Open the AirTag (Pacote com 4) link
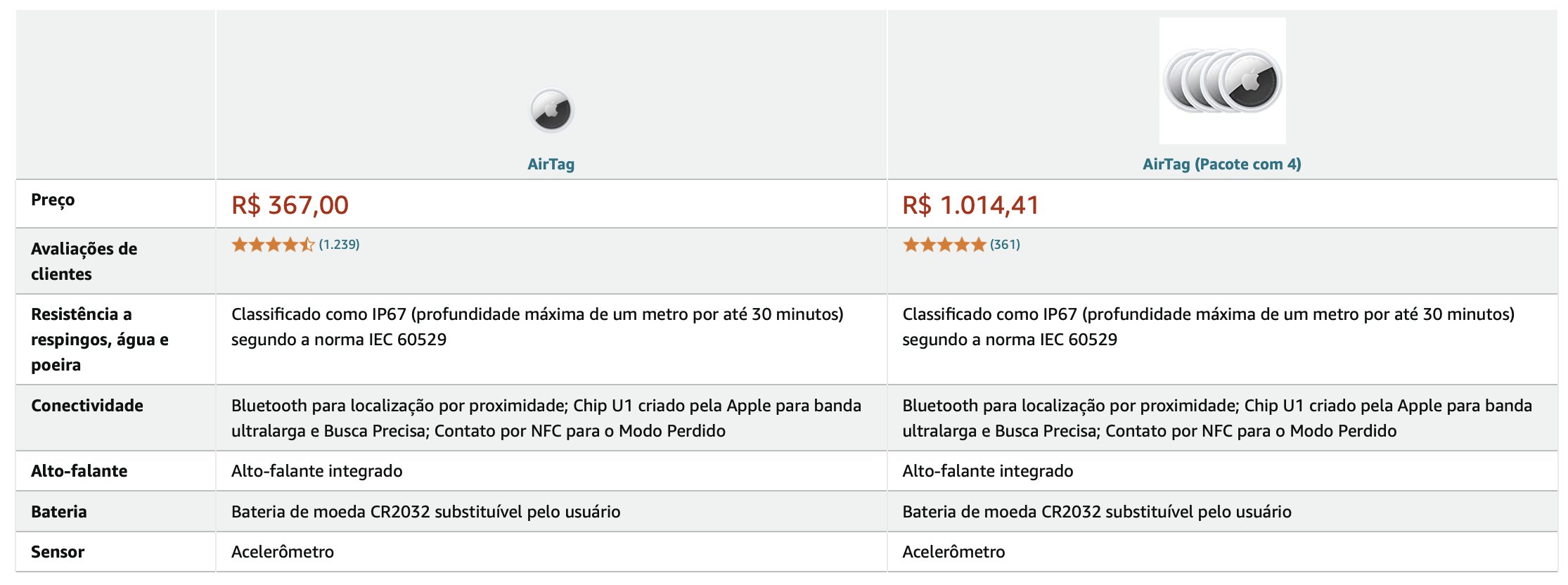 point(1222,164)
